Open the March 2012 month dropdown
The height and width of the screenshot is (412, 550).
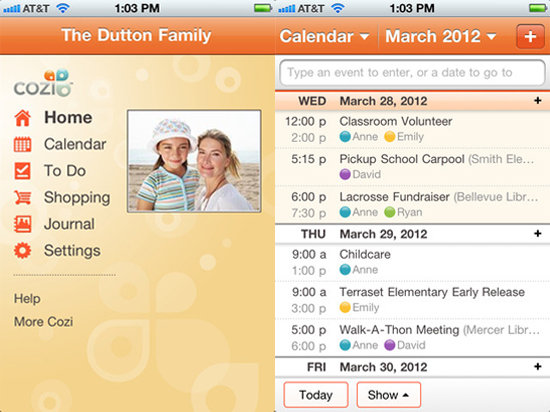coord(441,36)
